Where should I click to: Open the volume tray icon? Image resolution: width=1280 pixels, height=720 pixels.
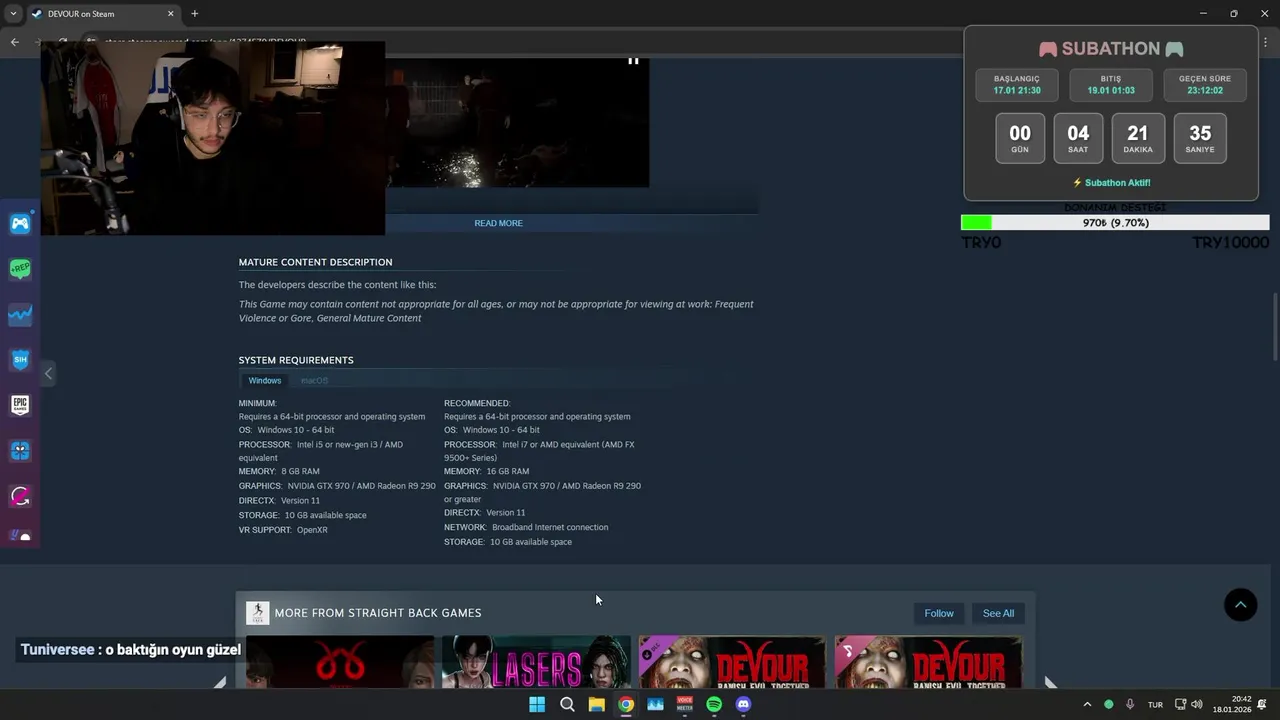click(1197, 704)
